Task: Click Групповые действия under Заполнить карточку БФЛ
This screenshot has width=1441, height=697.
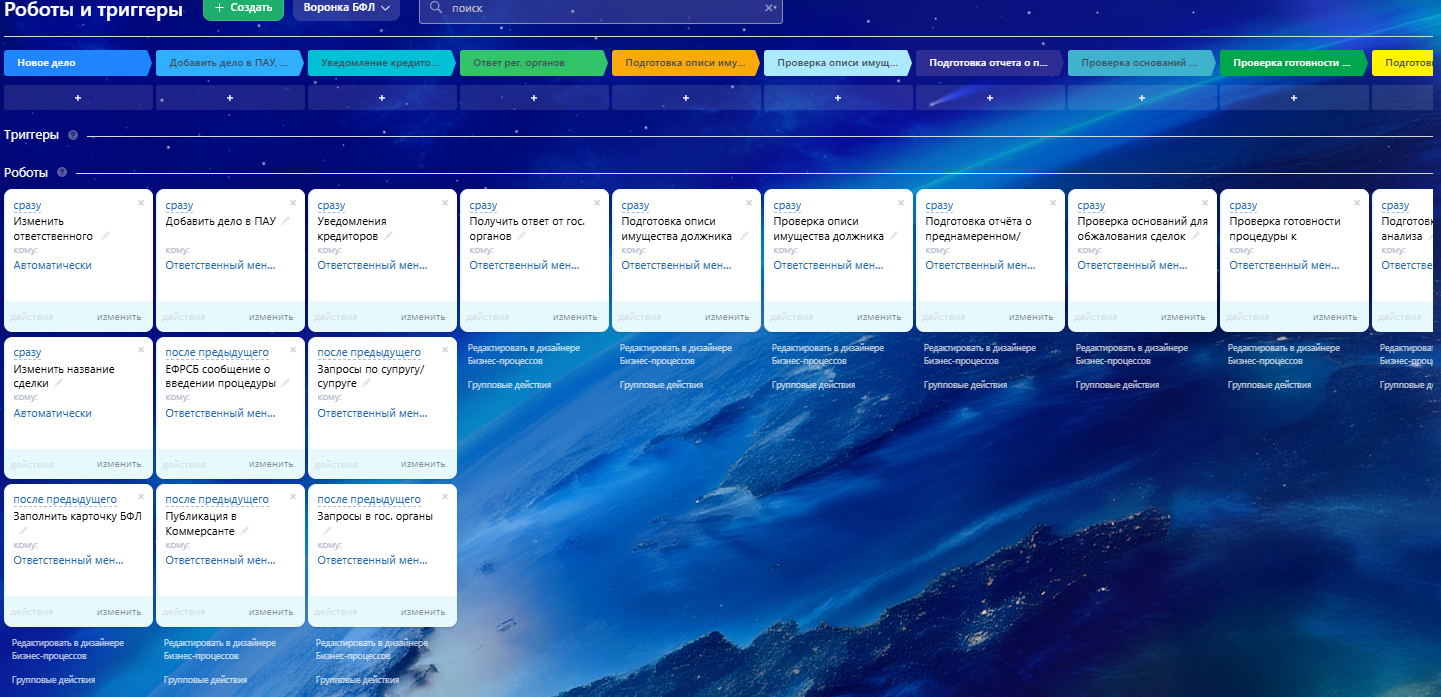Action: point(53,680)
